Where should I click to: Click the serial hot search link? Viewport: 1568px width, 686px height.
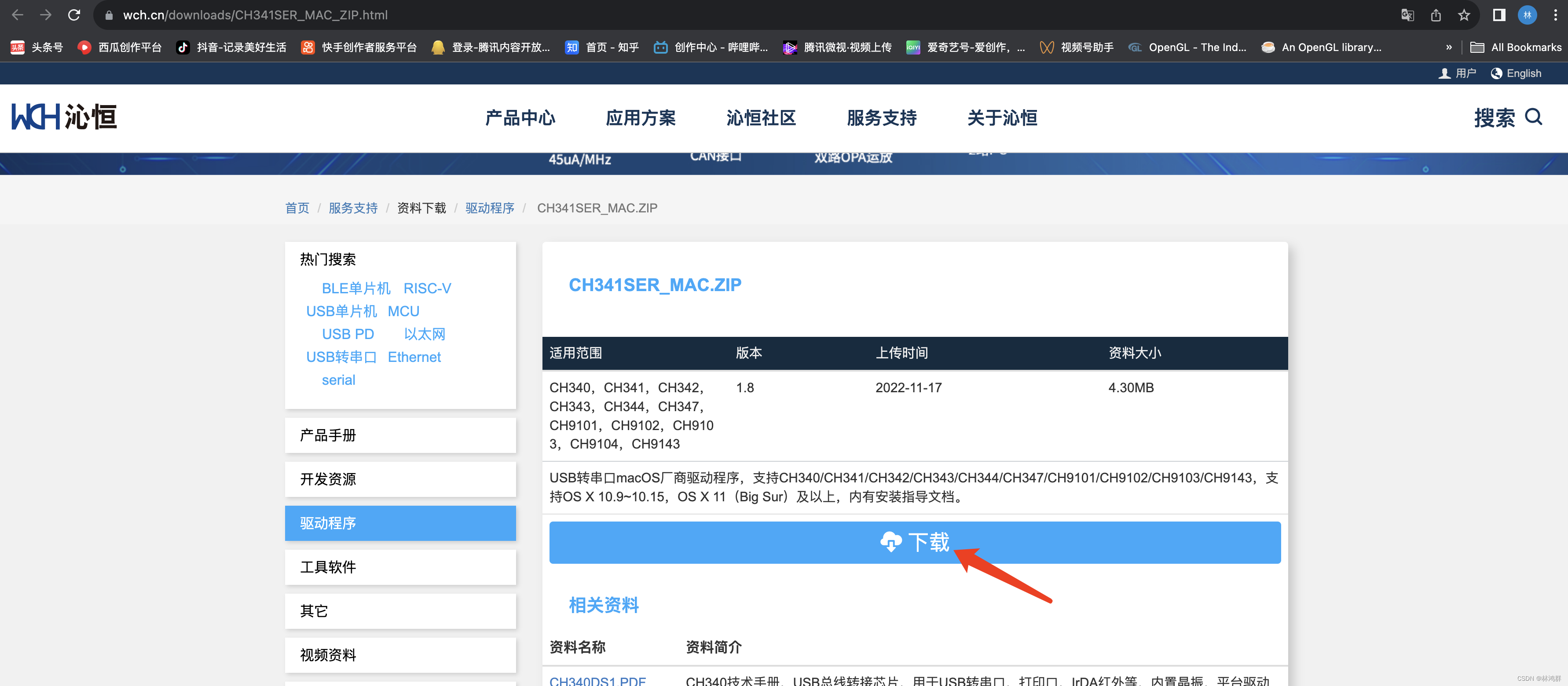[338, 380]
